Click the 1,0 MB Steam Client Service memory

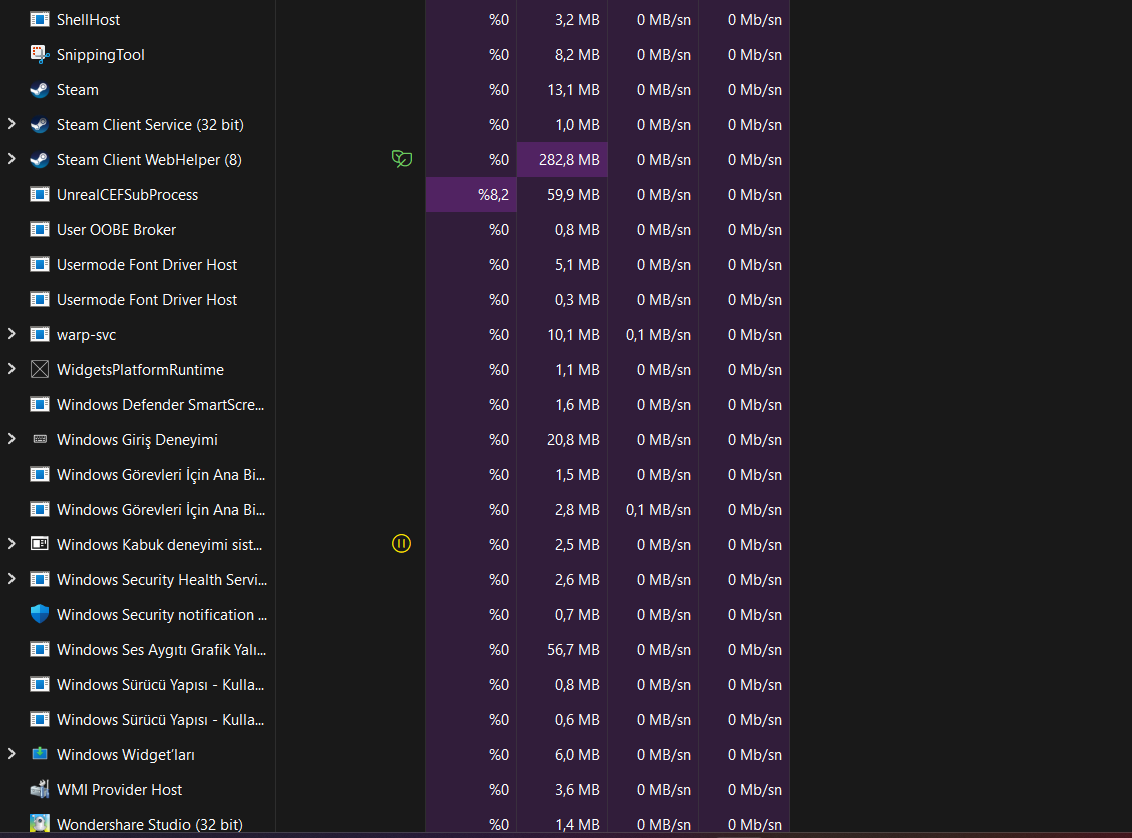tap(577, 125)
